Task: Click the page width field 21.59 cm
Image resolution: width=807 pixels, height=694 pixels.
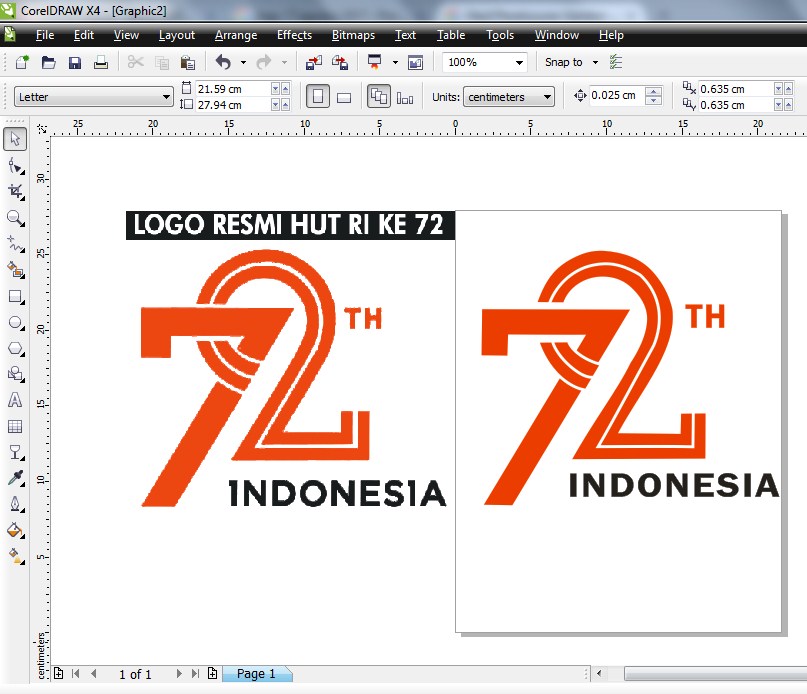Action: pyautogui.click(x=233, y=89)
